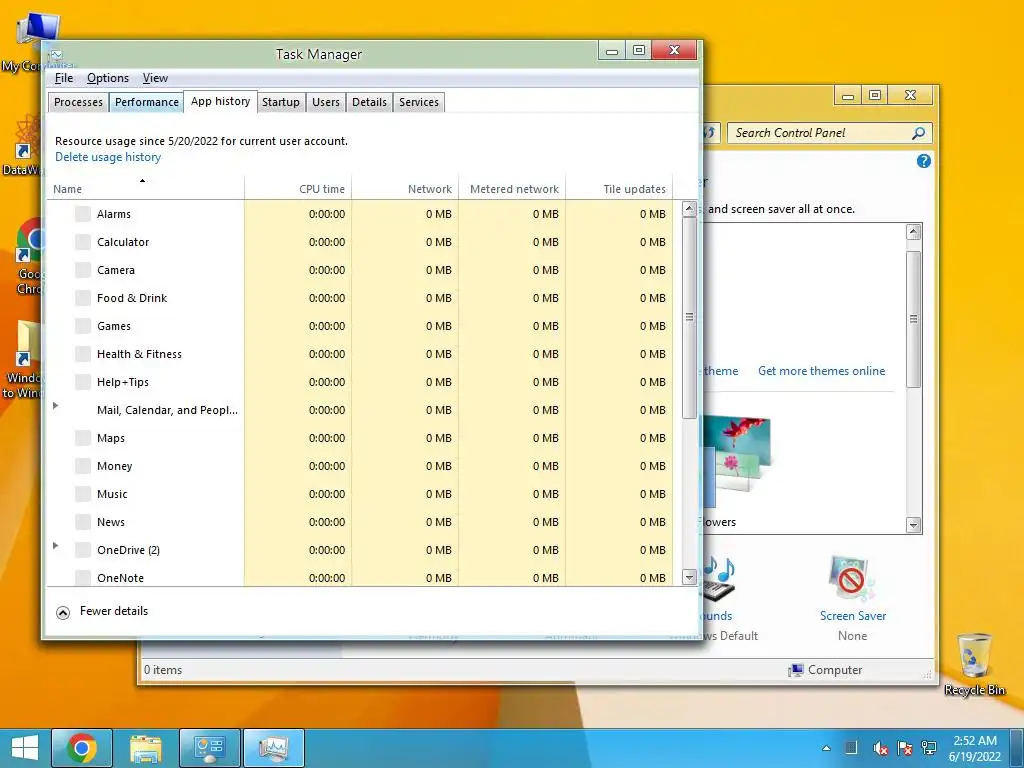Viewport: 1024px width, 768px height.
Task: Select the Mail, Calendar, and People row
Action: [360, 410]
